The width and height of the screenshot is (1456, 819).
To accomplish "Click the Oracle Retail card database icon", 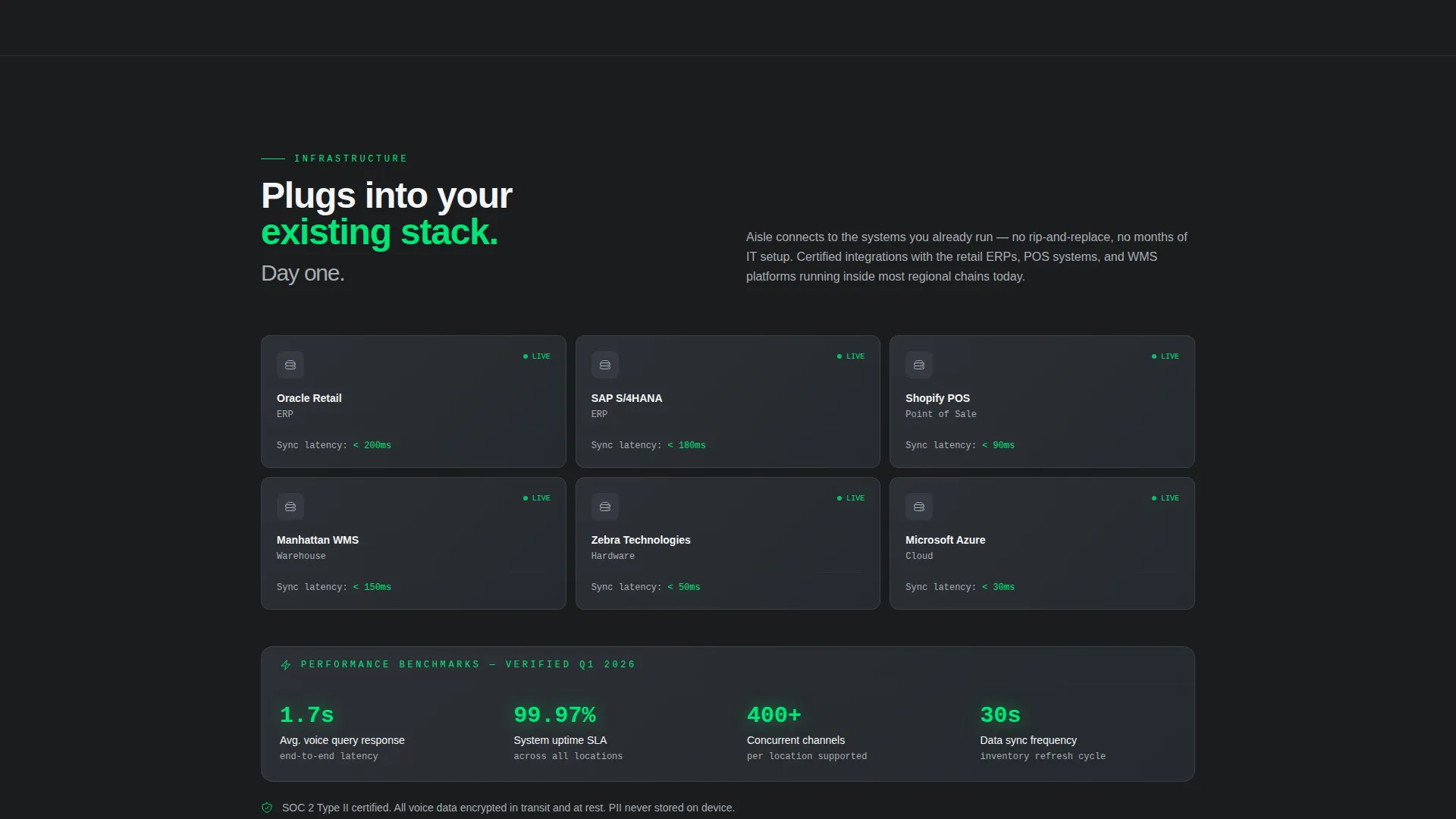I will coord(290,365).
